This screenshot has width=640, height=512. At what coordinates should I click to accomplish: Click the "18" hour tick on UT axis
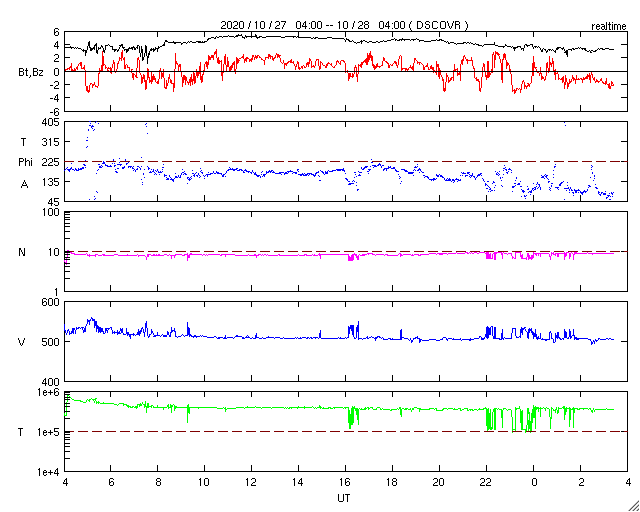392,482
